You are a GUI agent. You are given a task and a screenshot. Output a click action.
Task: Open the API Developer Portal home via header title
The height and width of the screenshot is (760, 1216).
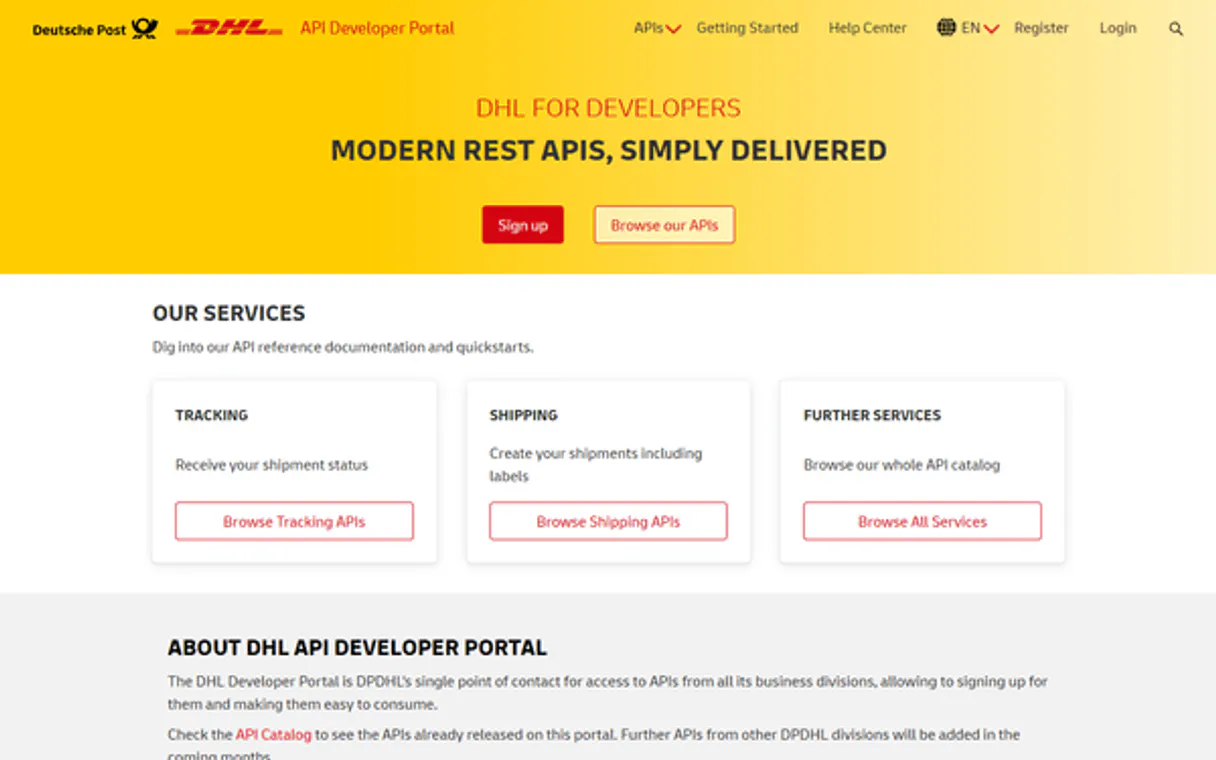pos(377,28)
